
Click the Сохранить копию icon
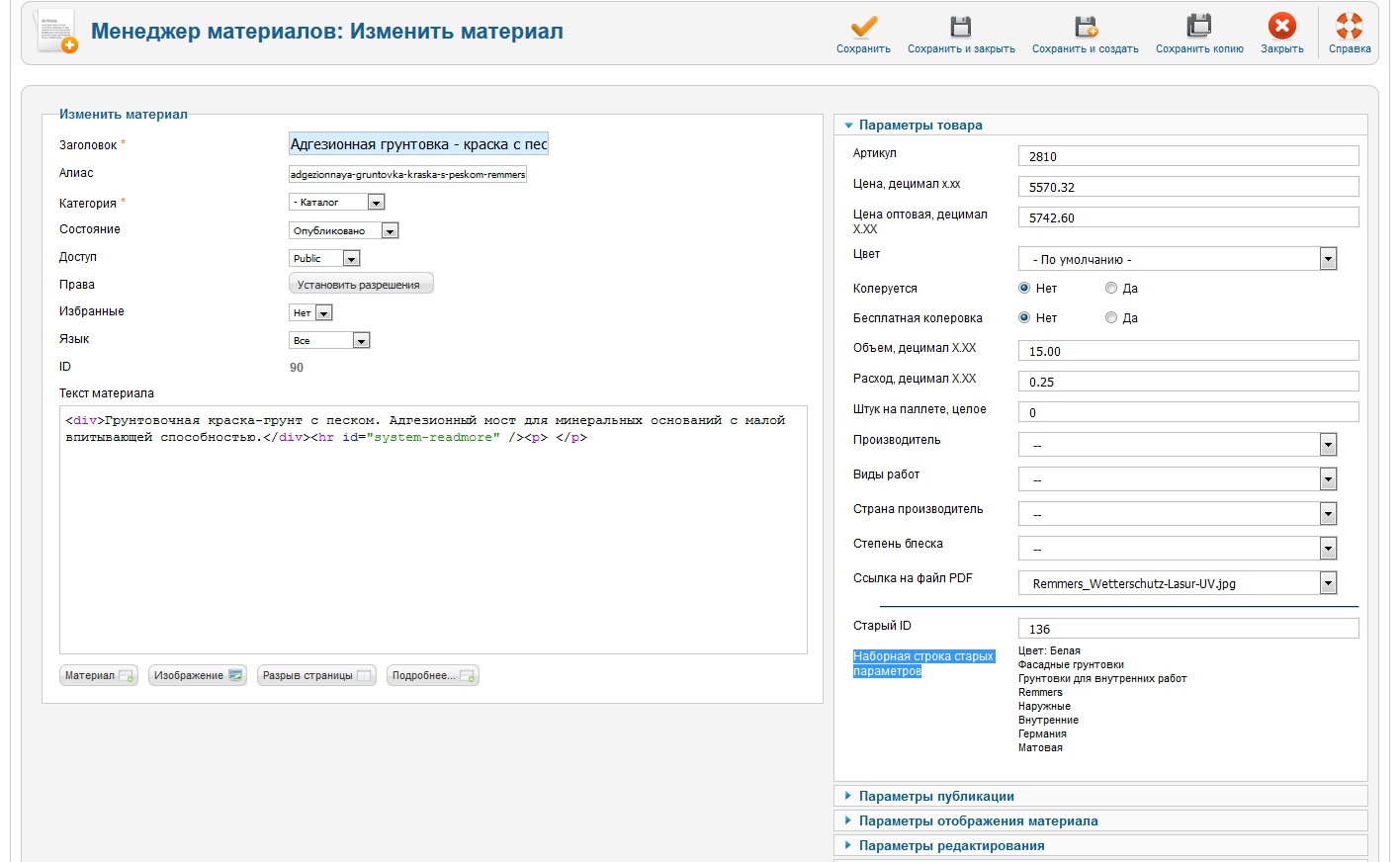tap(1199, 27)
